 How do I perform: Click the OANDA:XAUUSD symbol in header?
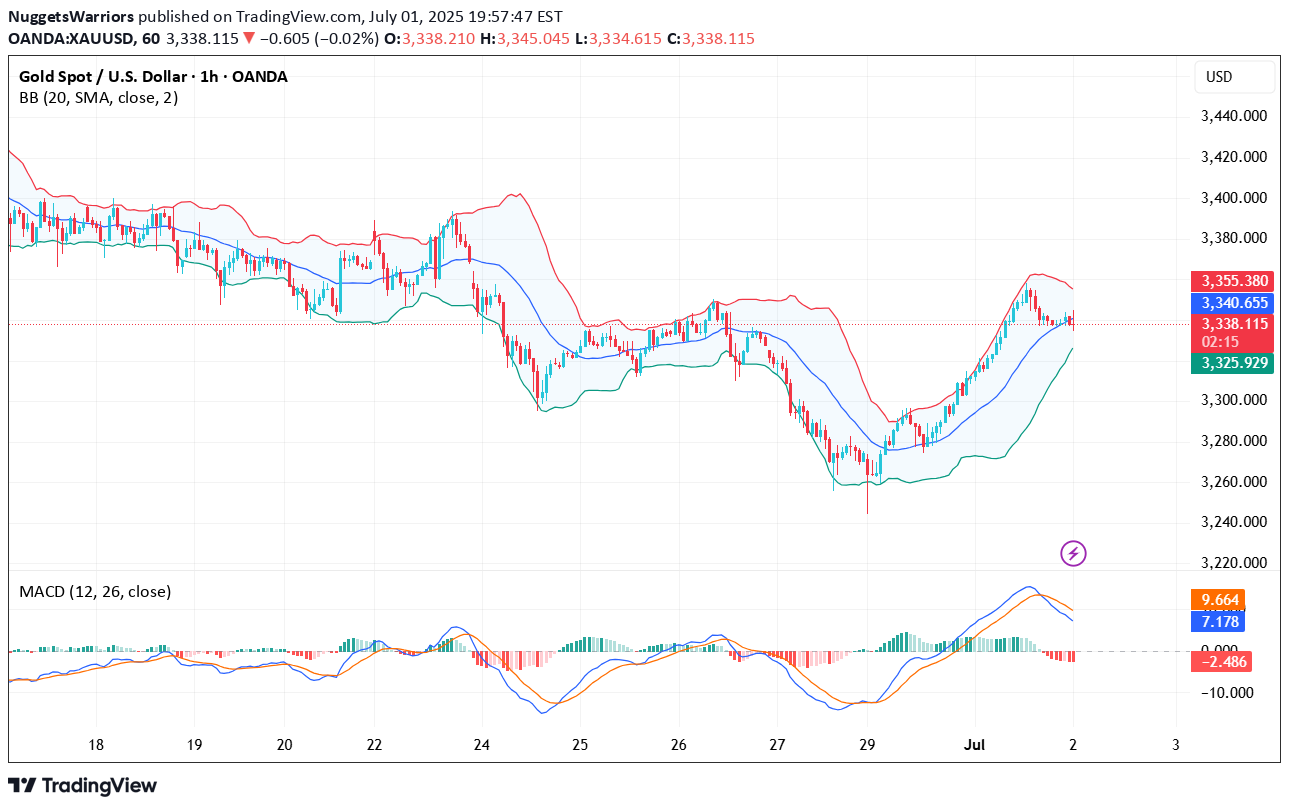(68, 39)
